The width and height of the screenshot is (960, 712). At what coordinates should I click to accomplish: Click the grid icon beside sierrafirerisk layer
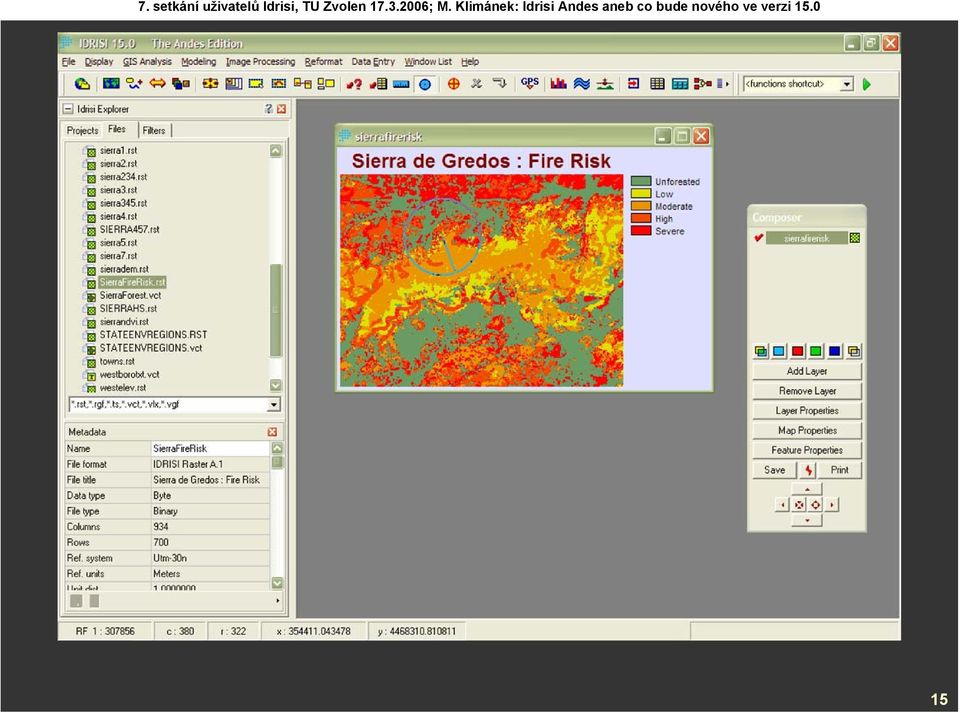click(855, 238)
